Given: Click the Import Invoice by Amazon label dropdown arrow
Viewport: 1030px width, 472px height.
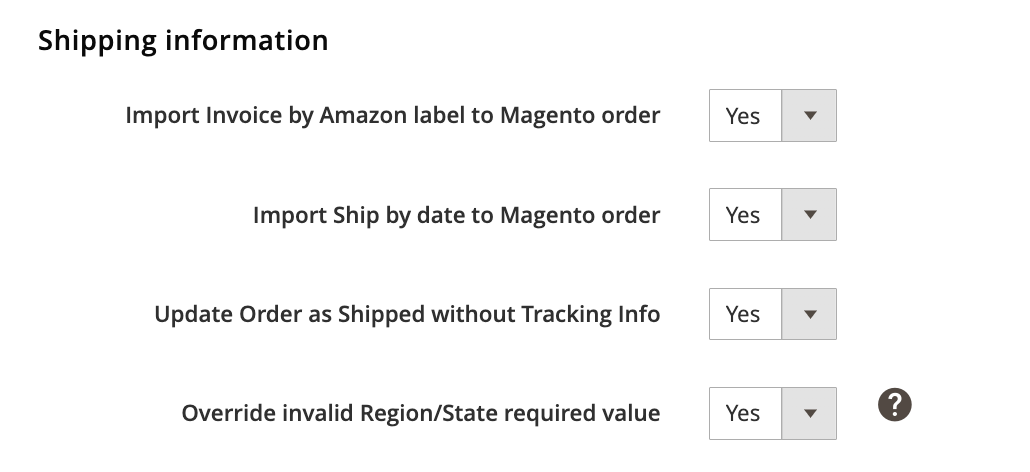Looking at the screenshot, I should tap(809, 116).
